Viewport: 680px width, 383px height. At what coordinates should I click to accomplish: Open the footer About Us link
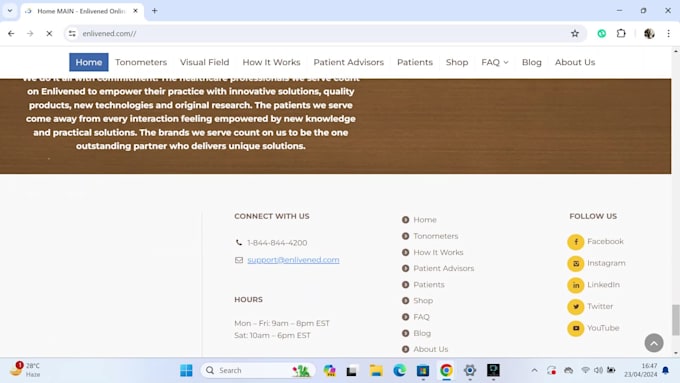tap(430, 349)
